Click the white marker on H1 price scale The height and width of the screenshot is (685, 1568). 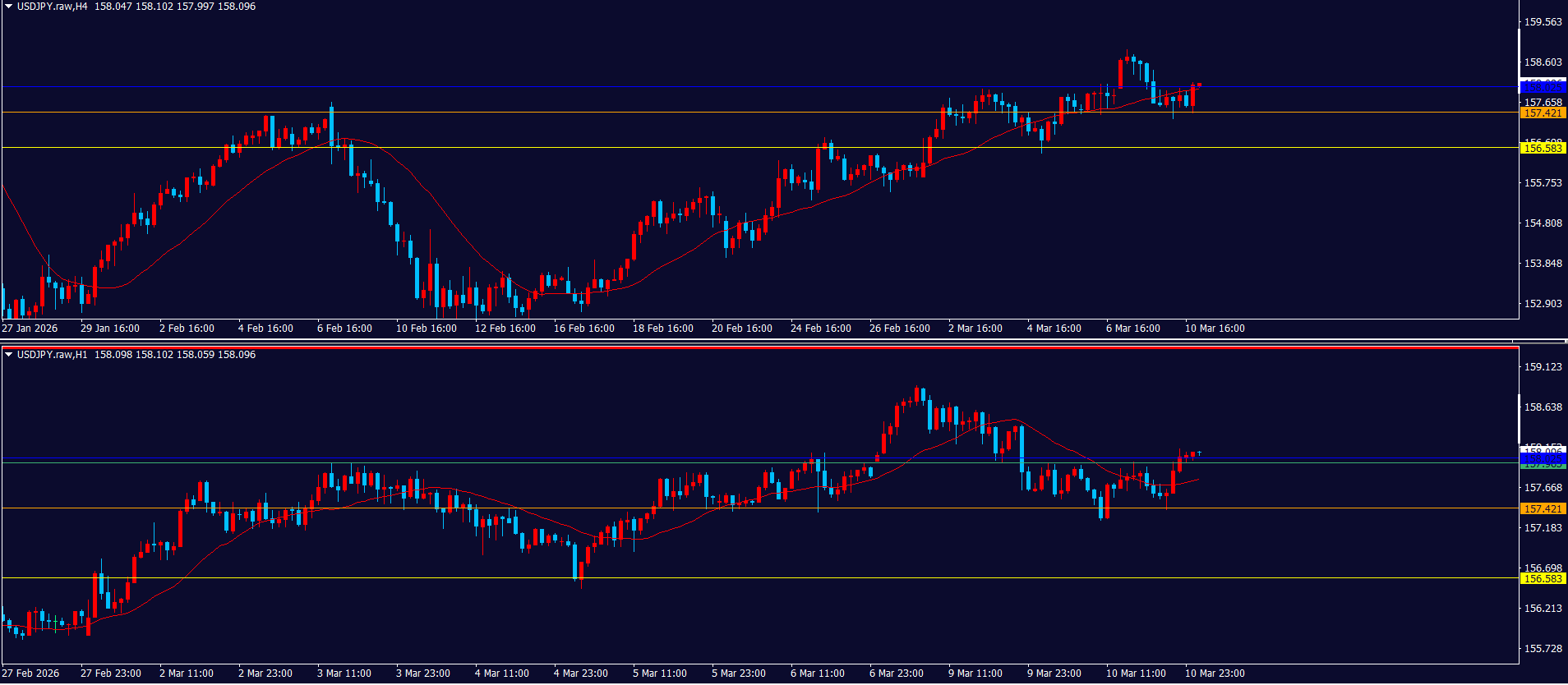1518,419
